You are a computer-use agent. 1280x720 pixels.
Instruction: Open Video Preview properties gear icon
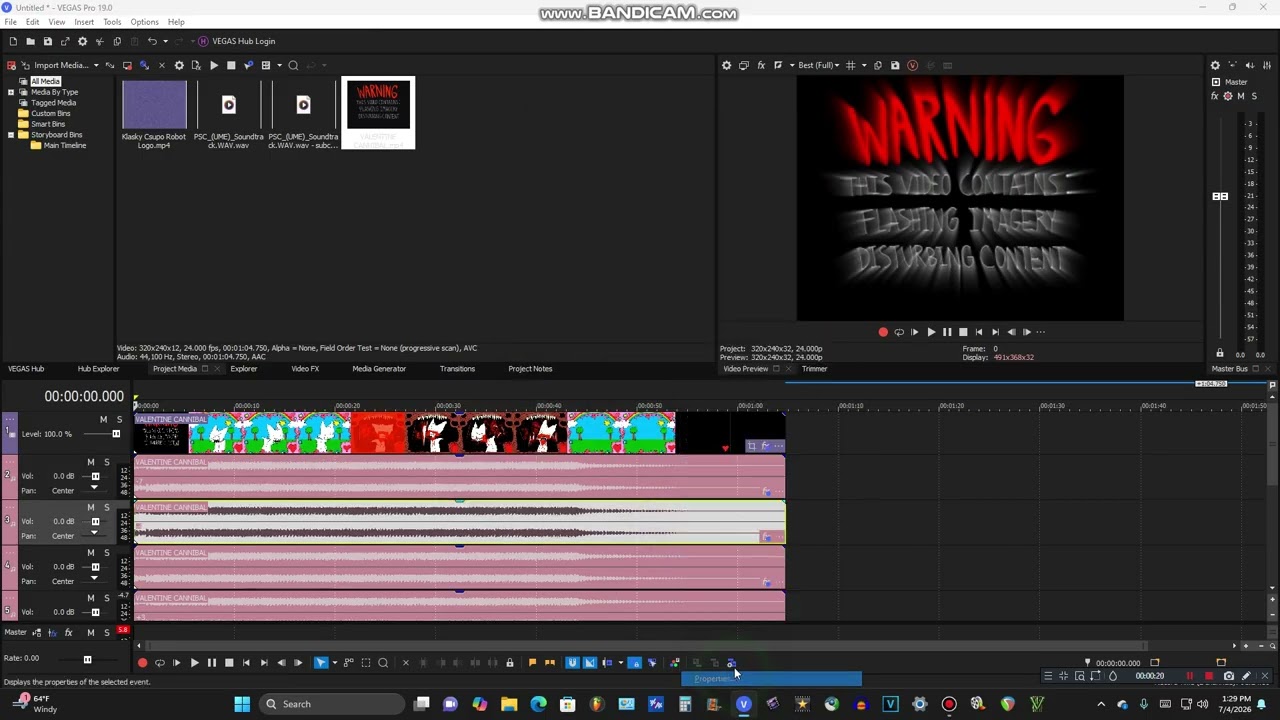coord(727,65)
